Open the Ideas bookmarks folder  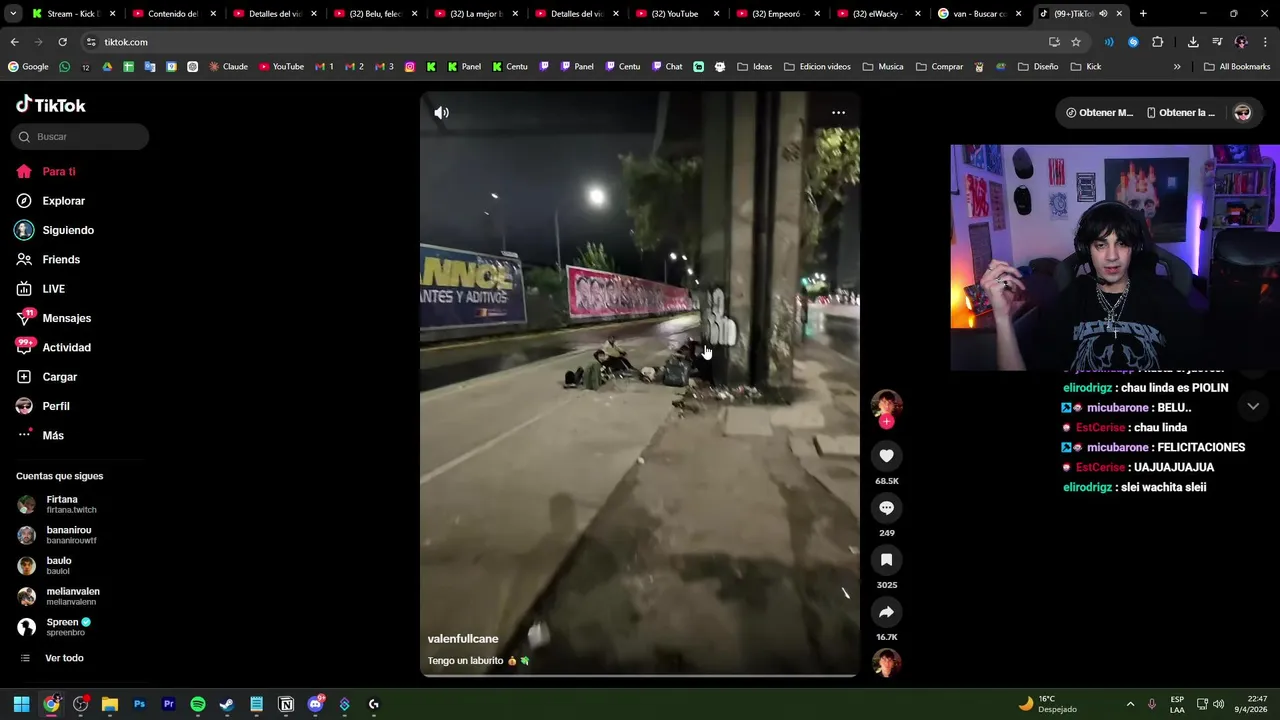(x=755, y=67)
